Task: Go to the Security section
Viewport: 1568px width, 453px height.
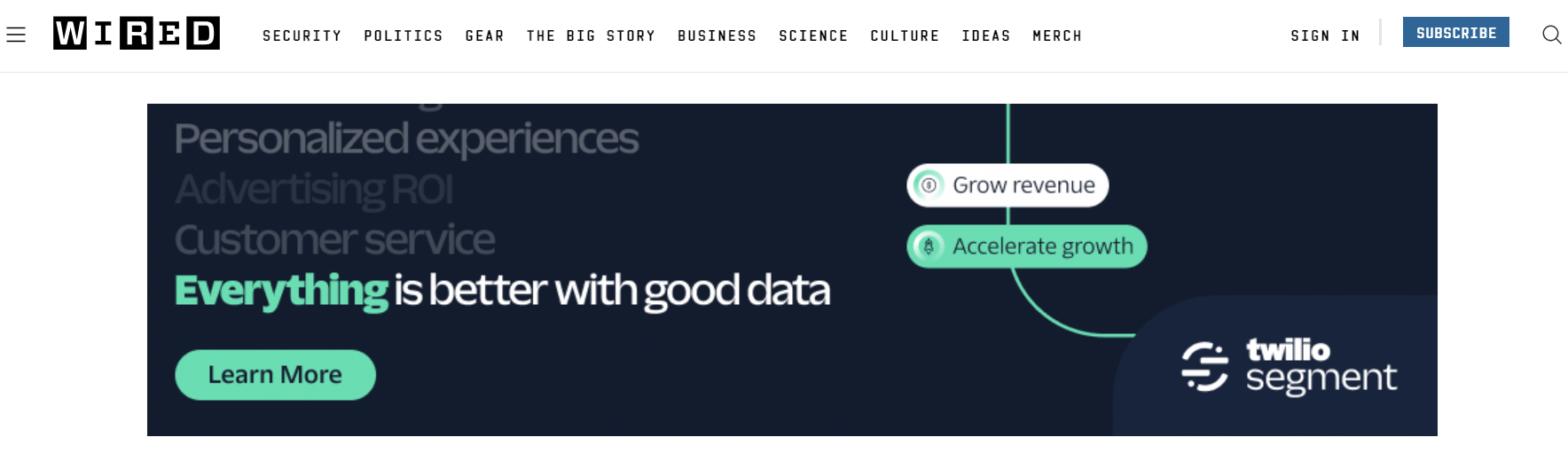Action: click(302, 36)
